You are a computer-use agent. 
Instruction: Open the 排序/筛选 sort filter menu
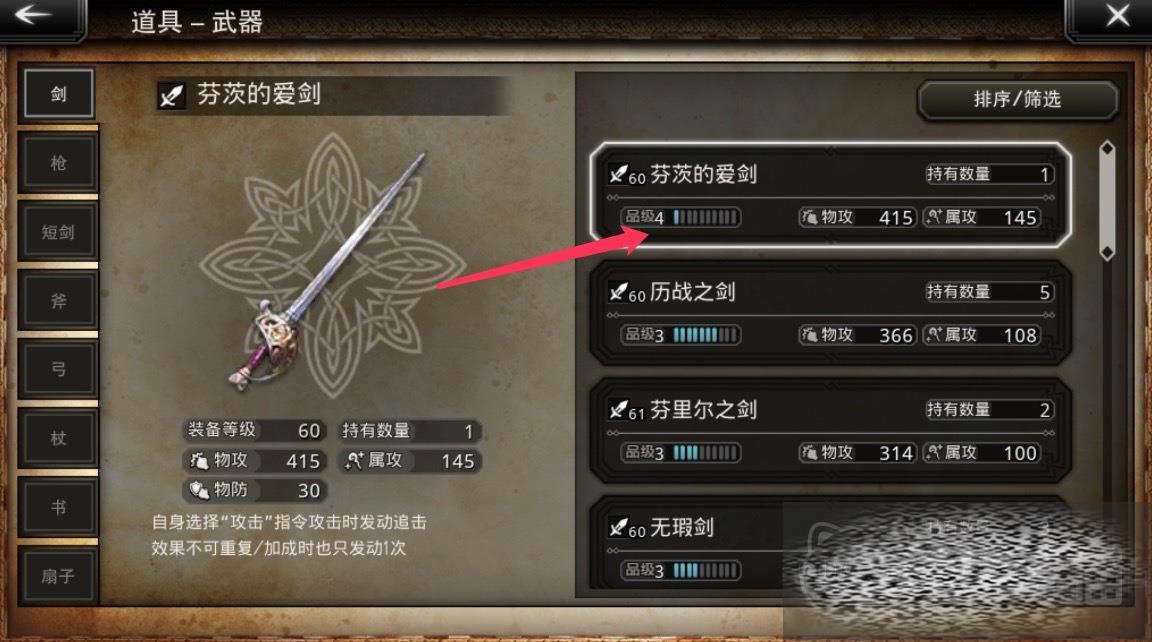[x=1018, y=99]
